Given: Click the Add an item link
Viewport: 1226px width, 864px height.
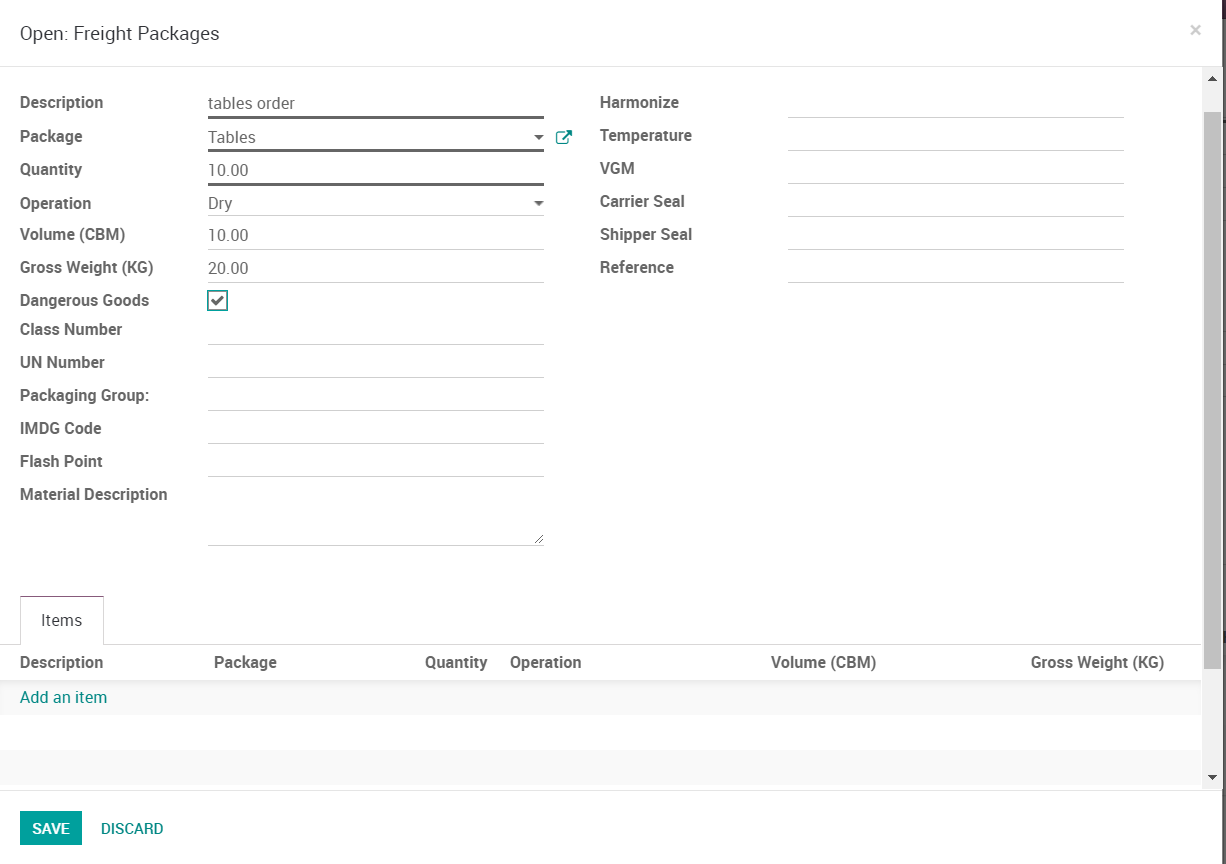Looking at the screenshot, I should pos(64,697).
